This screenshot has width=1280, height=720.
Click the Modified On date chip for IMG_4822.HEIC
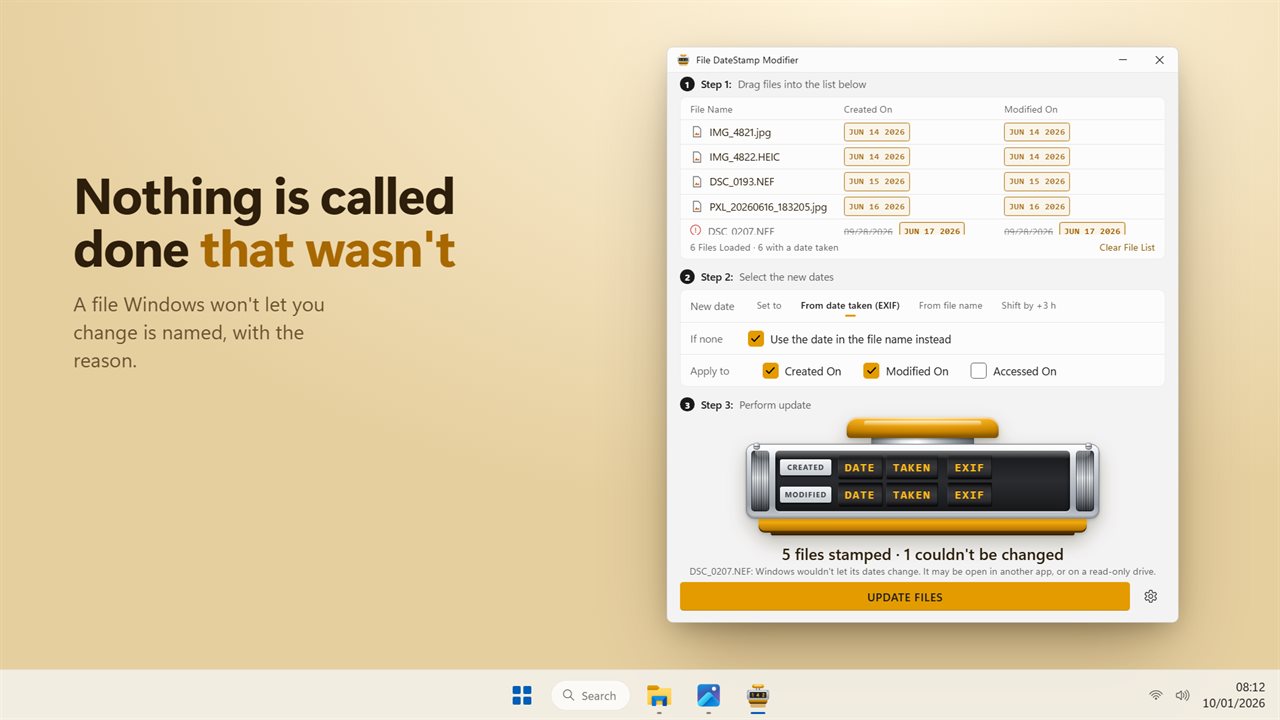1037,157
